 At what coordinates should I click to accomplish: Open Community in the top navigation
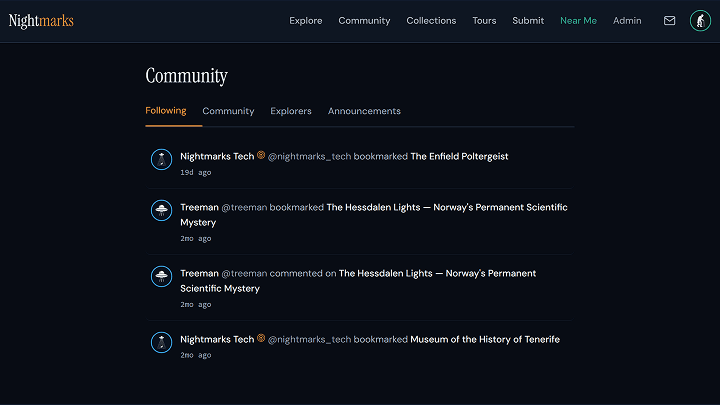(x=364, y=21)
